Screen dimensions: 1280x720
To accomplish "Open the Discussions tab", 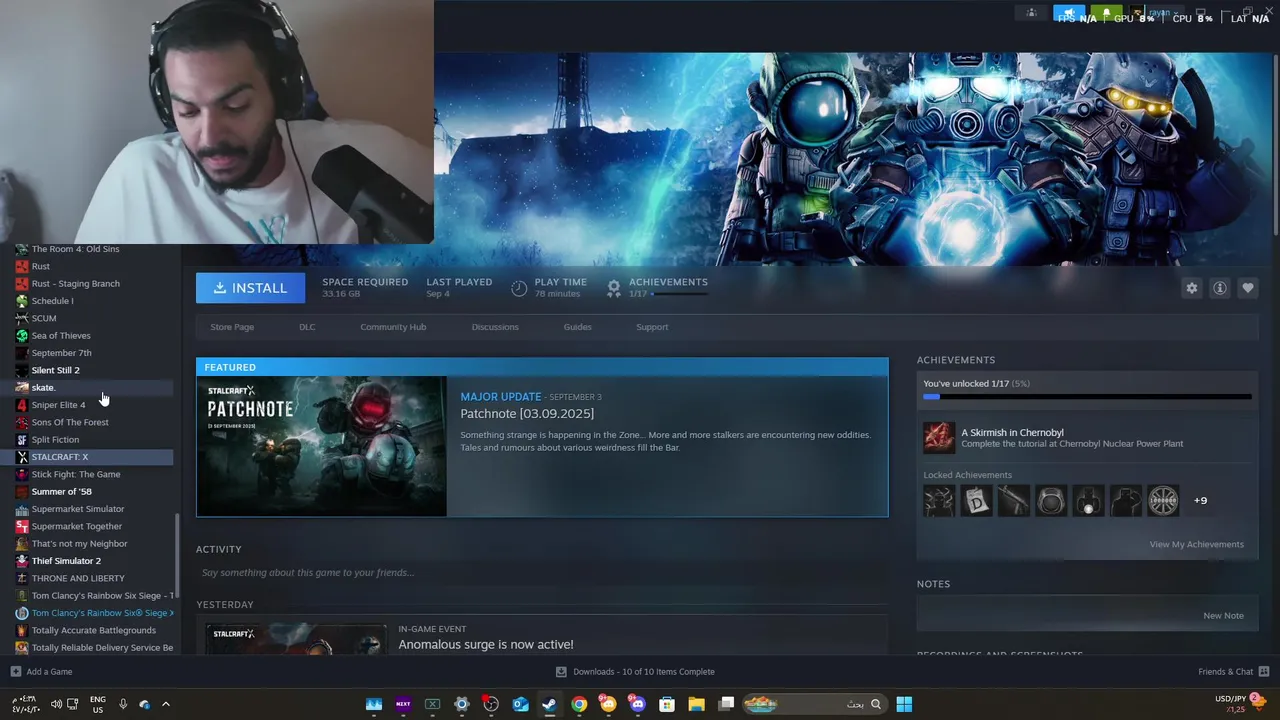I will (x=495, y=327).
